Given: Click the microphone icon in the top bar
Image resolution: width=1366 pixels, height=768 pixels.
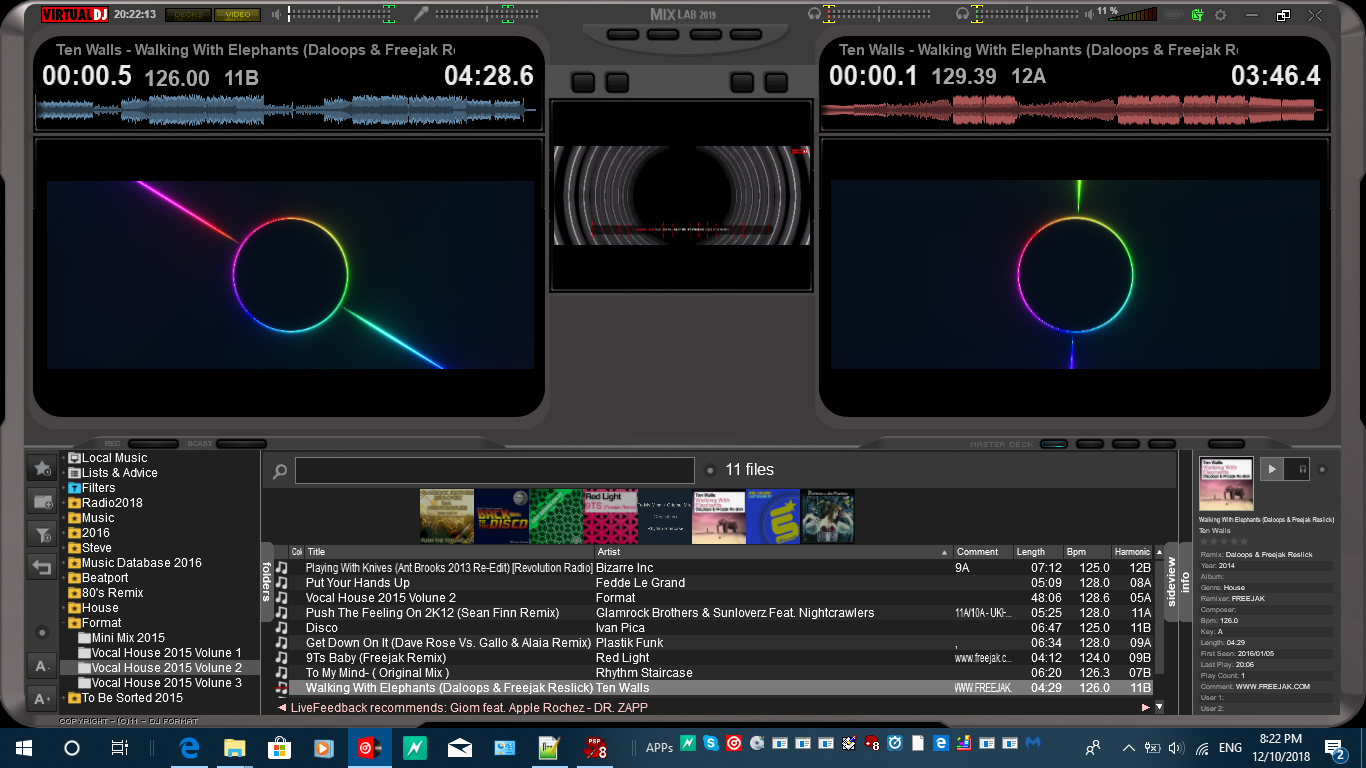Looking at the screenshot, I should 422,14.
